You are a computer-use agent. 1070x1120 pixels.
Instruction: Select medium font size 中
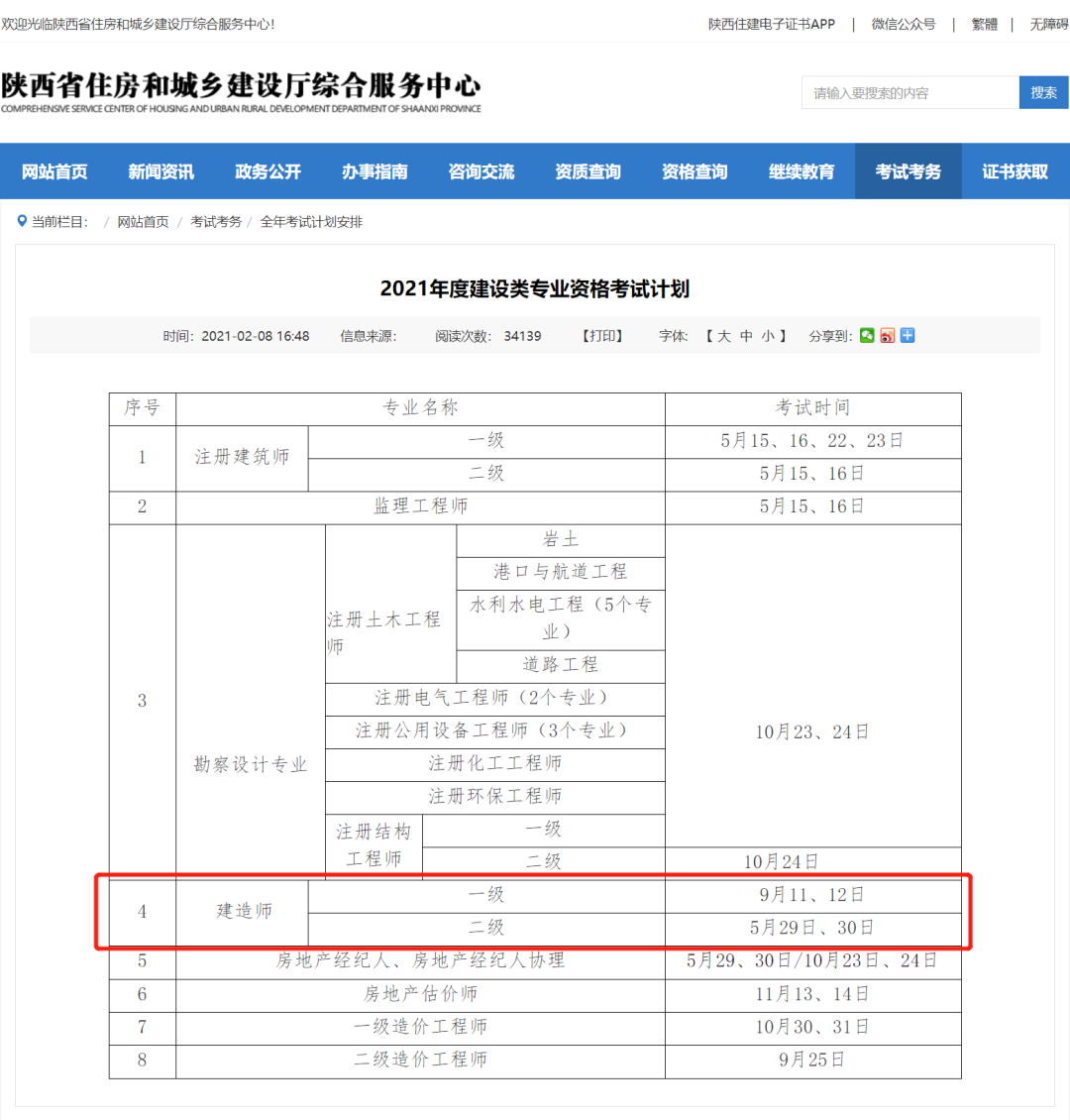click(x=745, y=335)
